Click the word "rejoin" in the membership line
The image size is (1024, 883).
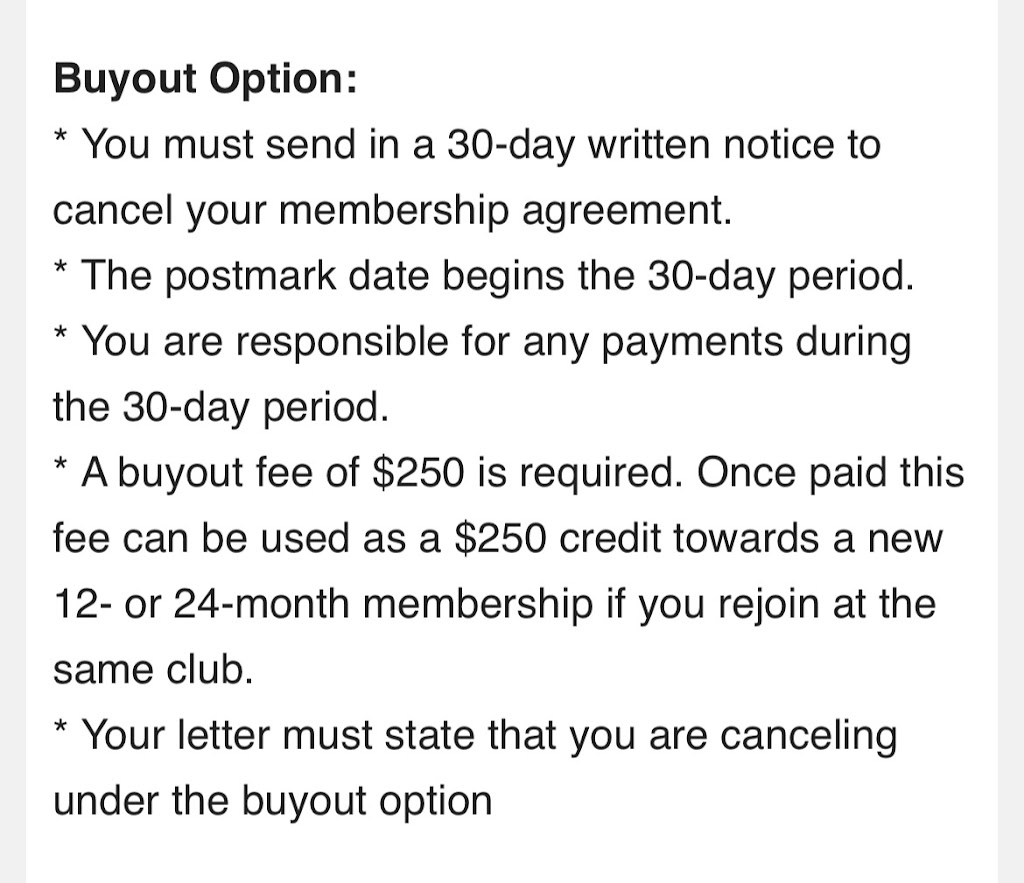pos(735,605)
